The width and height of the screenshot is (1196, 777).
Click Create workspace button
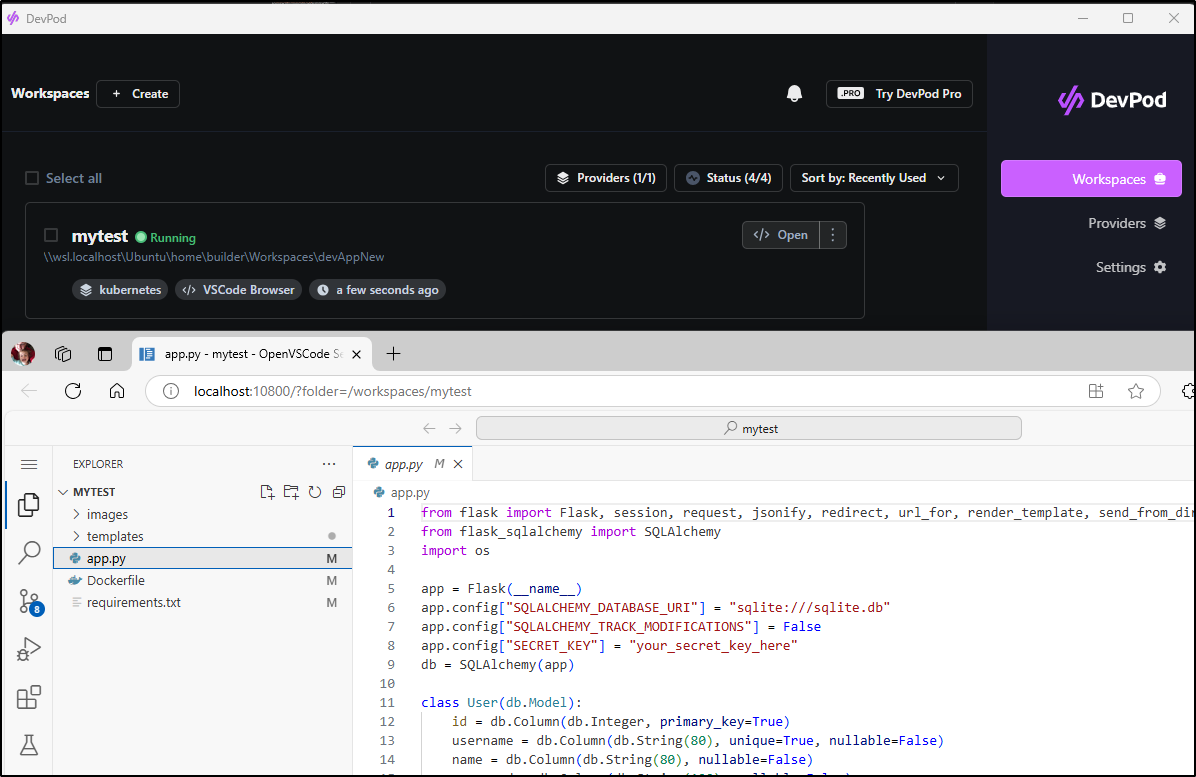(x=138, y=94)
